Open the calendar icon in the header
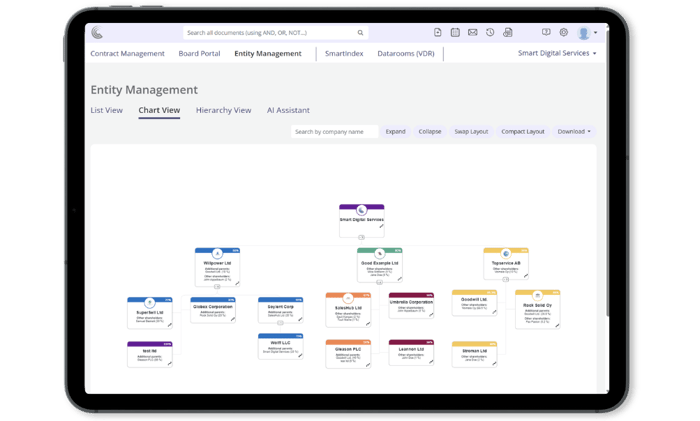This screenshot has width=700, height=421. tap(455, 32)
